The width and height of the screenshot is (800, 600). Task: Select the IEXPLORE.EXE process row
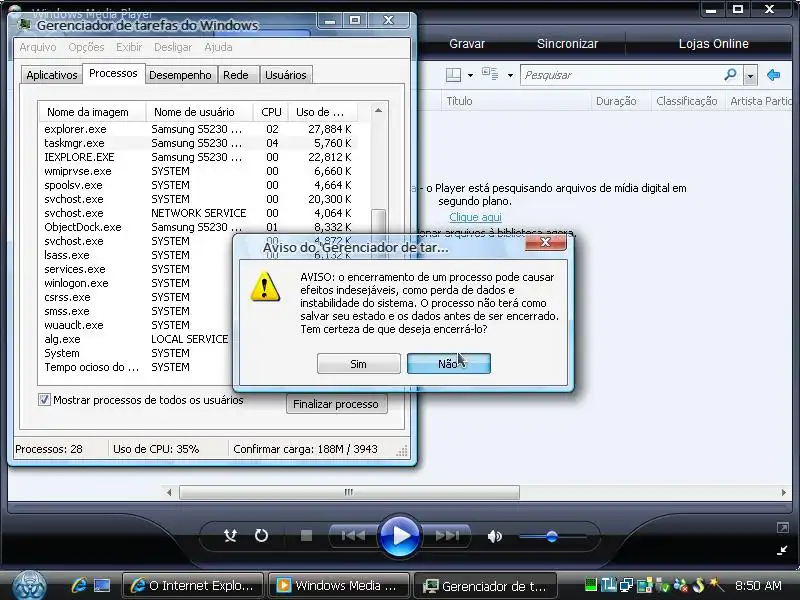[x=198, y=157]
